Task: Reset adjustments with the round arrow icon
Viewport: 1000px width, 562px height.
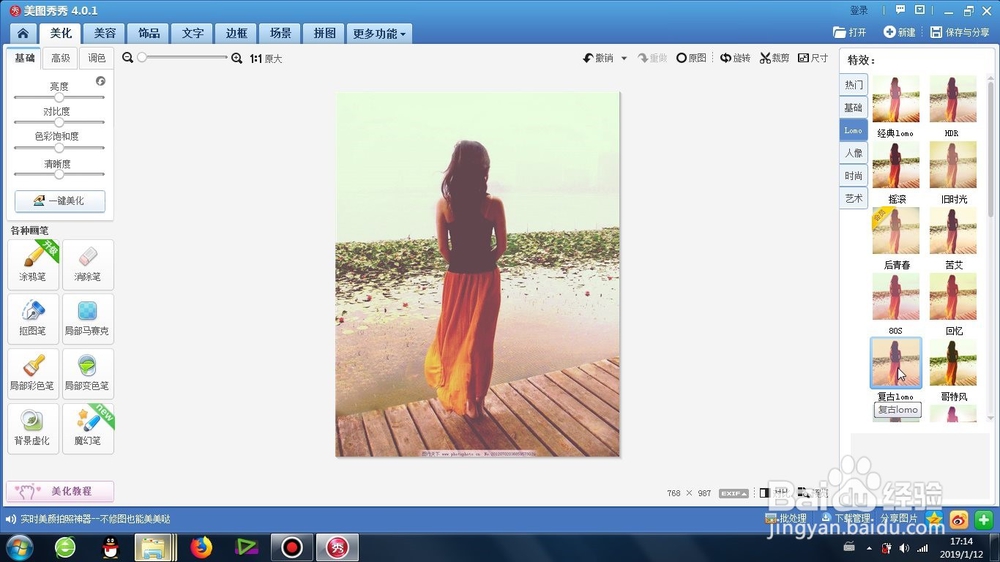Action: [x=101, y=81]
